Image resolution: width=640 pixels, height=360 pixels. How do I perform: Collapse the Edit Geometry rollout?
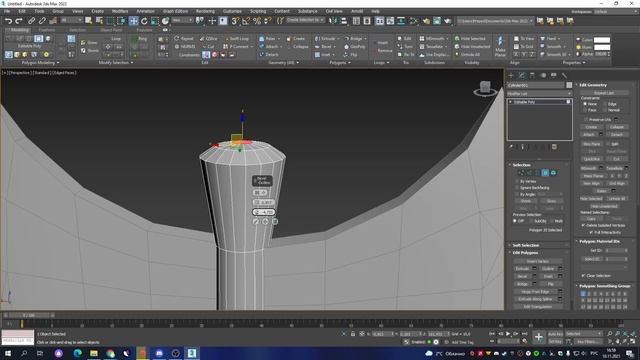pyautogui.click(x=593, y=85)
